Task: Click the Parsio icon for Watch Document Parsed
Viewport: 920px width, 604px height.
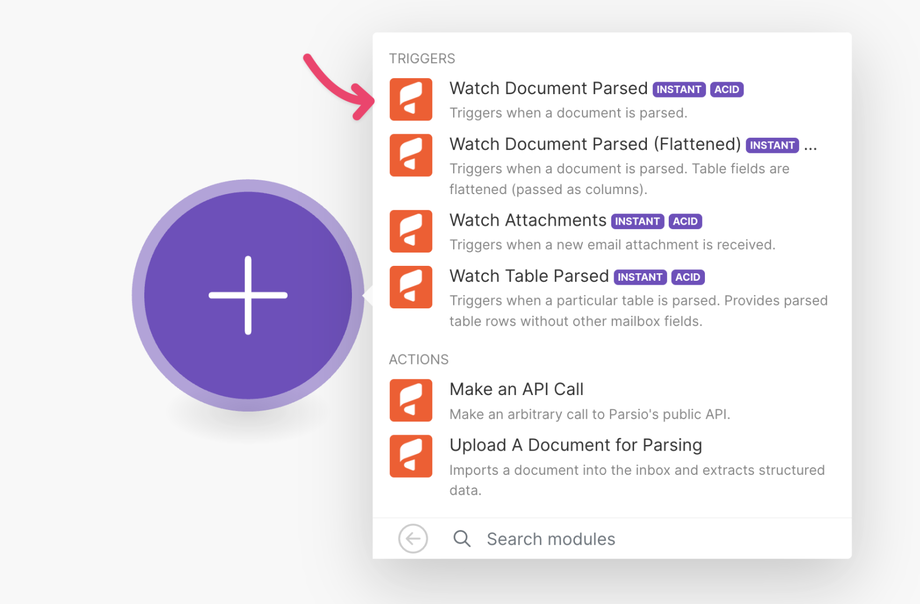Action: coord(411,99)
